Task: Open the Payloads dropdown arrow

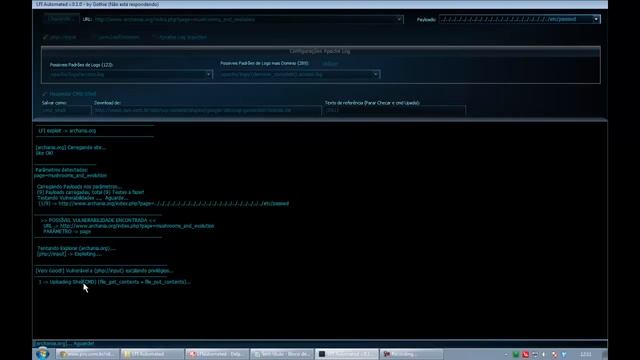Action: pyautogui.click(x=596, y=19)
